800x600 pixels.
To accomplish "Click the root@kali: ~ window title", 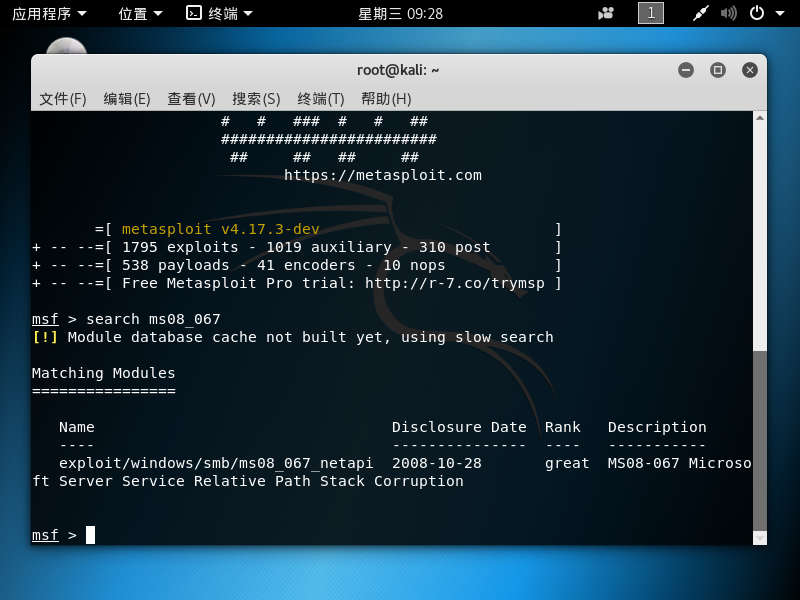I will (398, 70).
